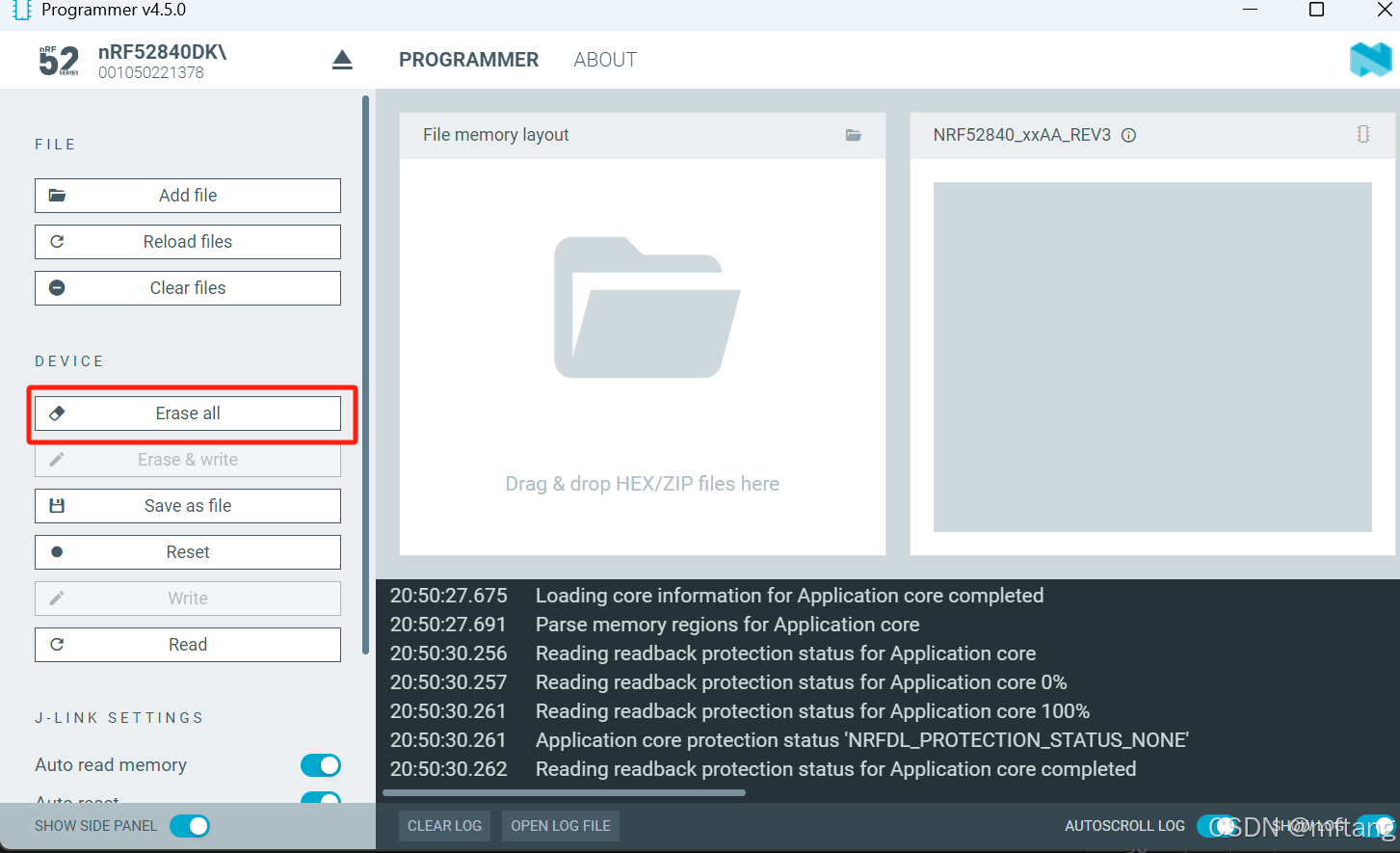Click the log horizontal scrollbar
1400x853 pixels.
pos(565,793)
